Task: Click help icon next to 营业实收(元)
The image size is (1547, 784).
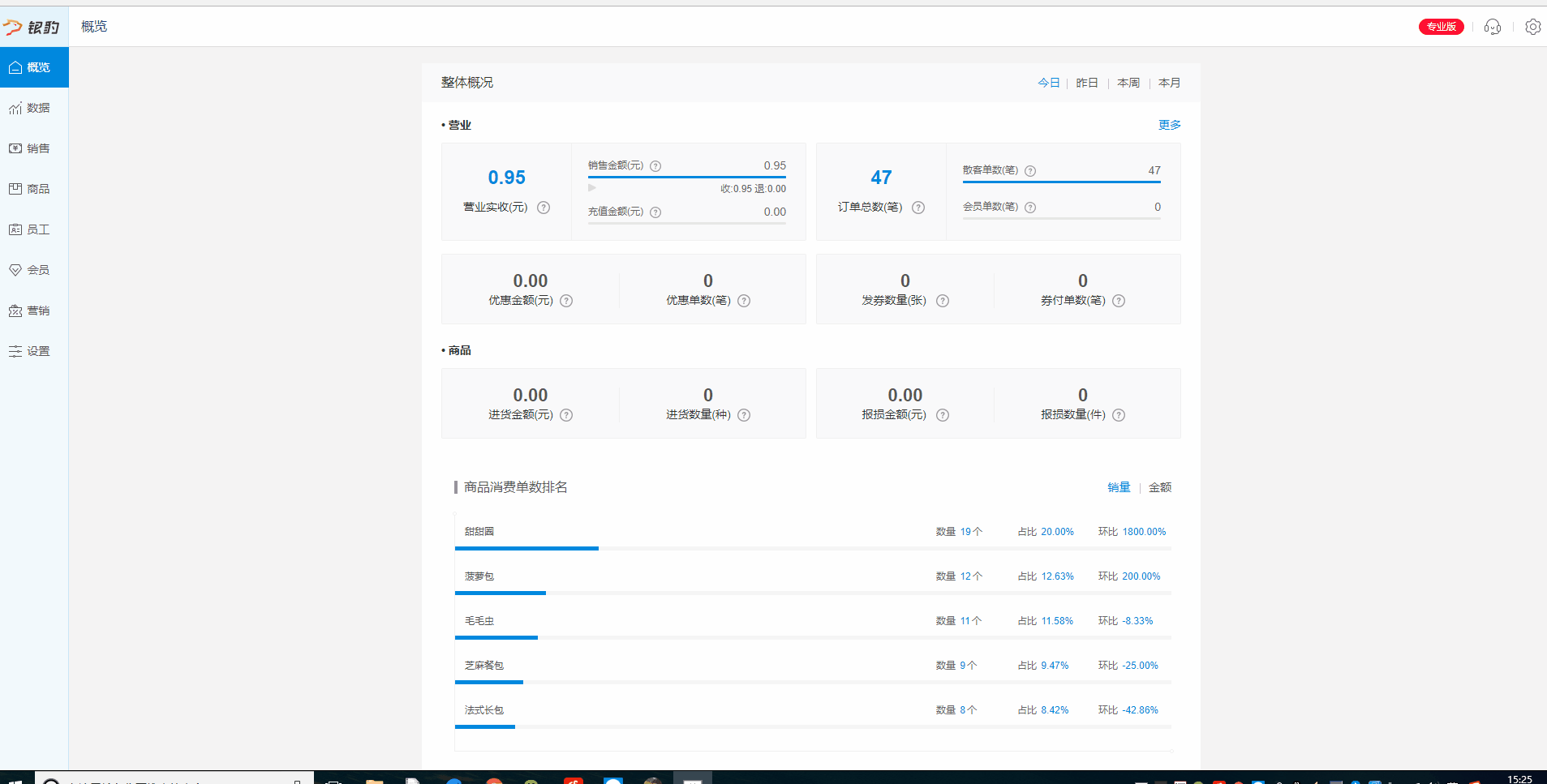Action: click(544, 208)
